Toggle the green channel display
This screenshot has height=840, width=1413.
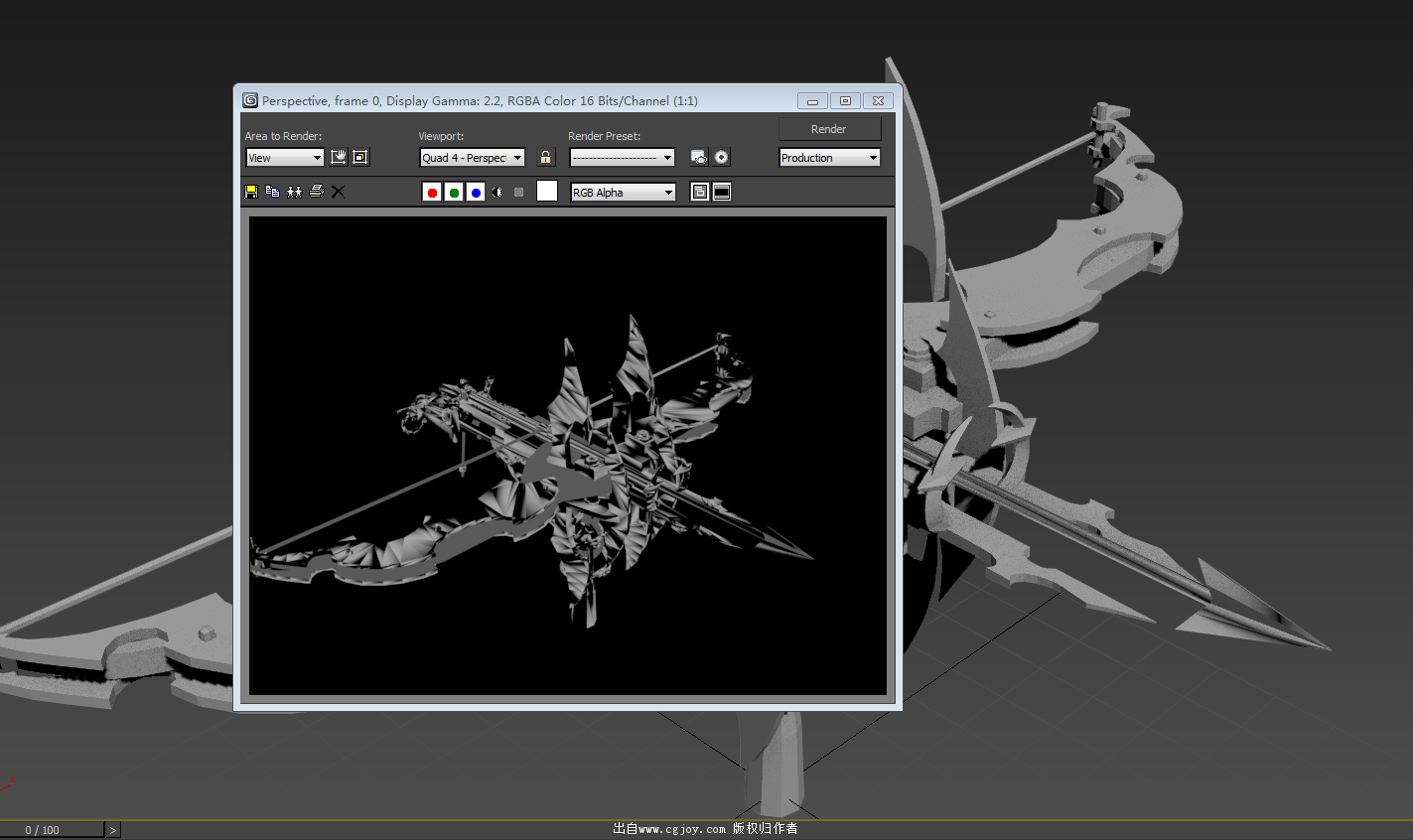coord(454,193)
